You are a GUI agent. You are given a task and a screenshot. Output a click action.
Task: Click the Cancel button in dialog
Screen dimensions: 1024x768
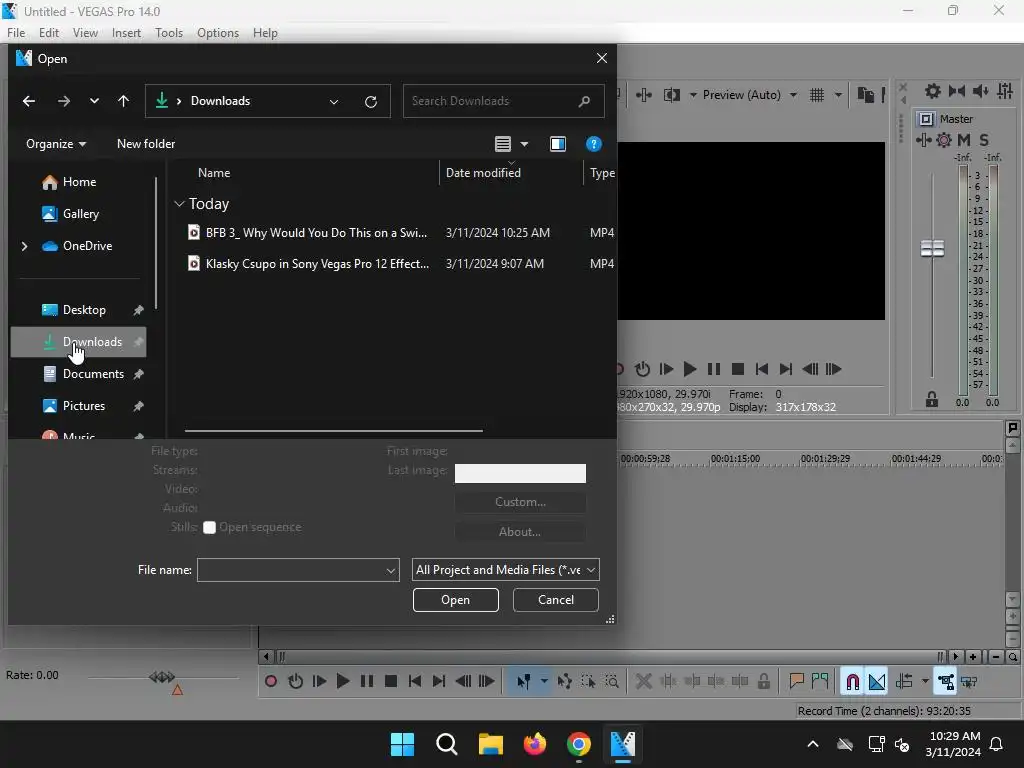click(556, 600)
